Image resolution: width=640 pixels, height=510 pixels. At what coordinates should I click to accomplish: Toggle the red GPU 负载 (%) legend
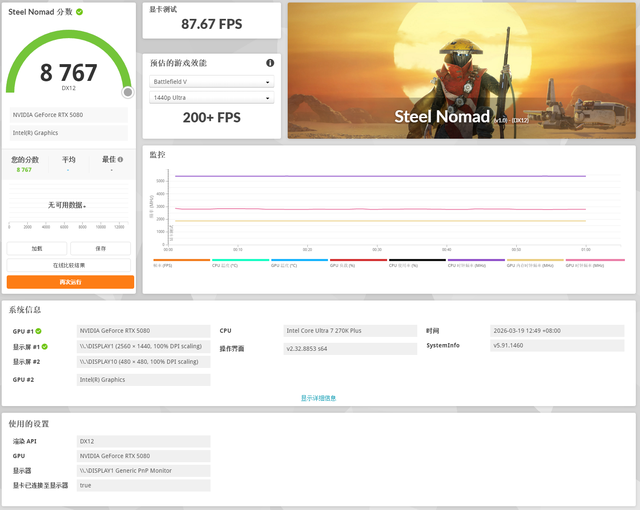click(358, 263)
